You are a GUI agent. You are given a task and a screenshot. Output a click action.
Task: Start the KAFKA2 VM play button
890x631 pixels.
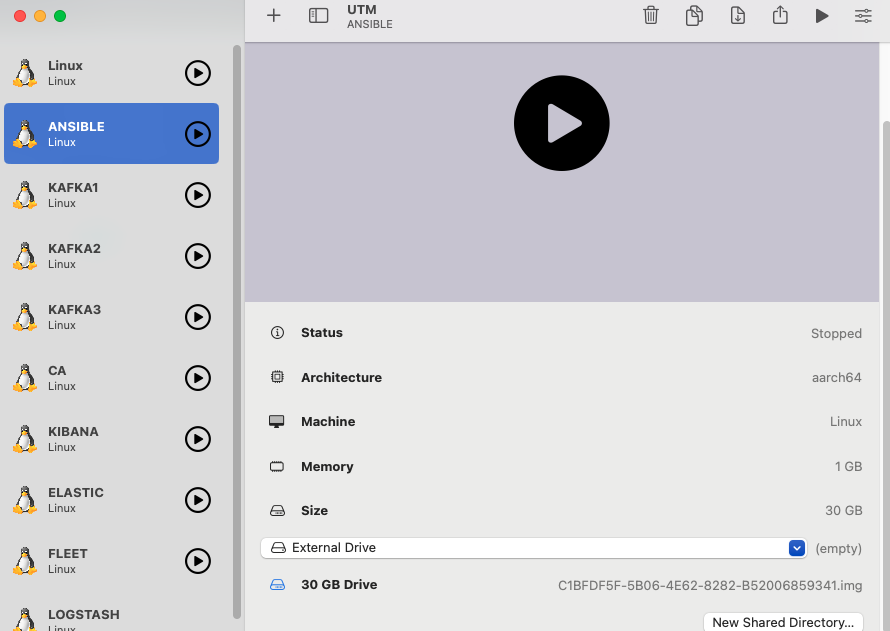(x=198, y=256)
